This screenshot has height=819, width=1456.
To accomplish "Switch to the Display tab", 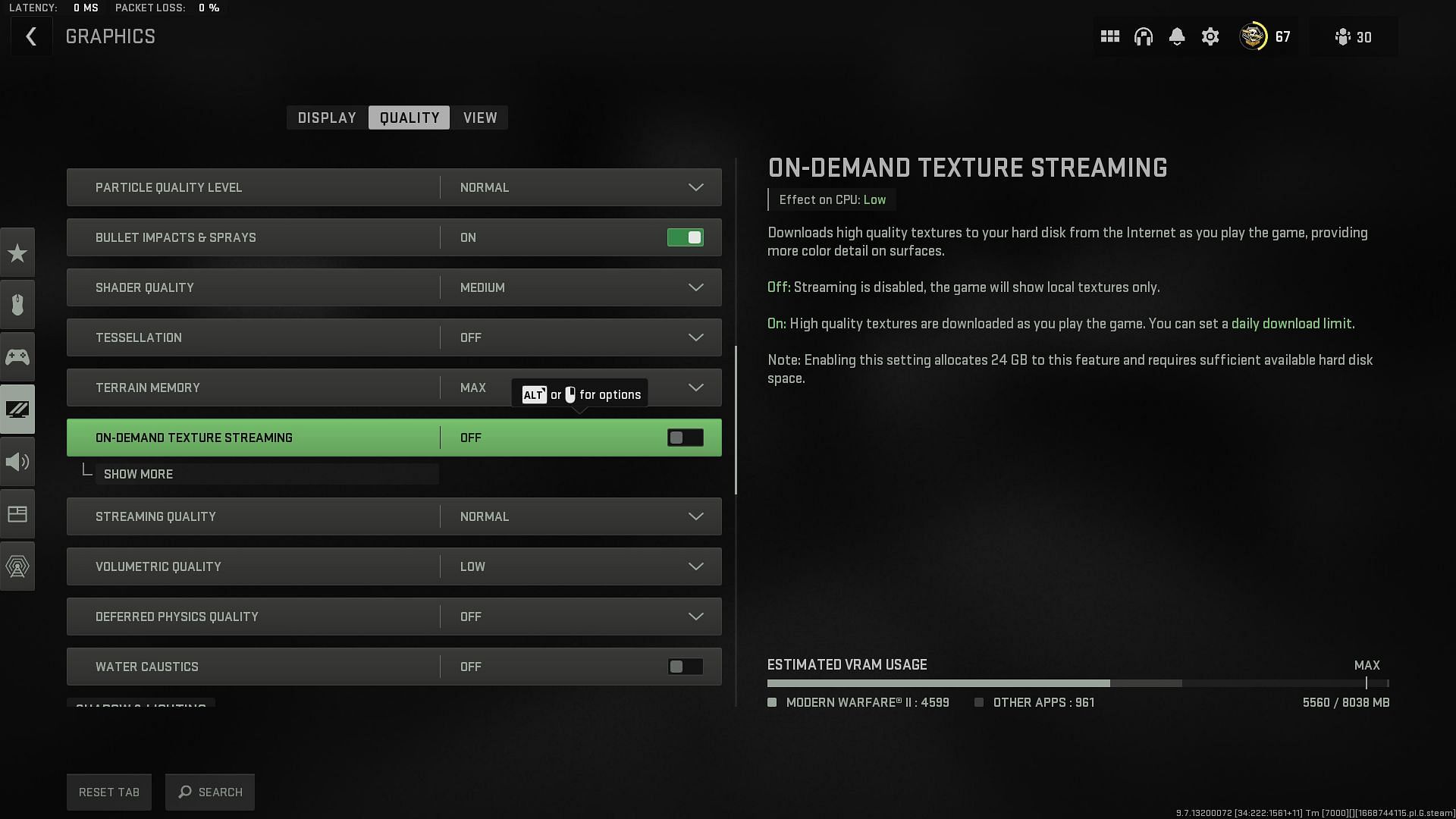I will coord(327,117).
